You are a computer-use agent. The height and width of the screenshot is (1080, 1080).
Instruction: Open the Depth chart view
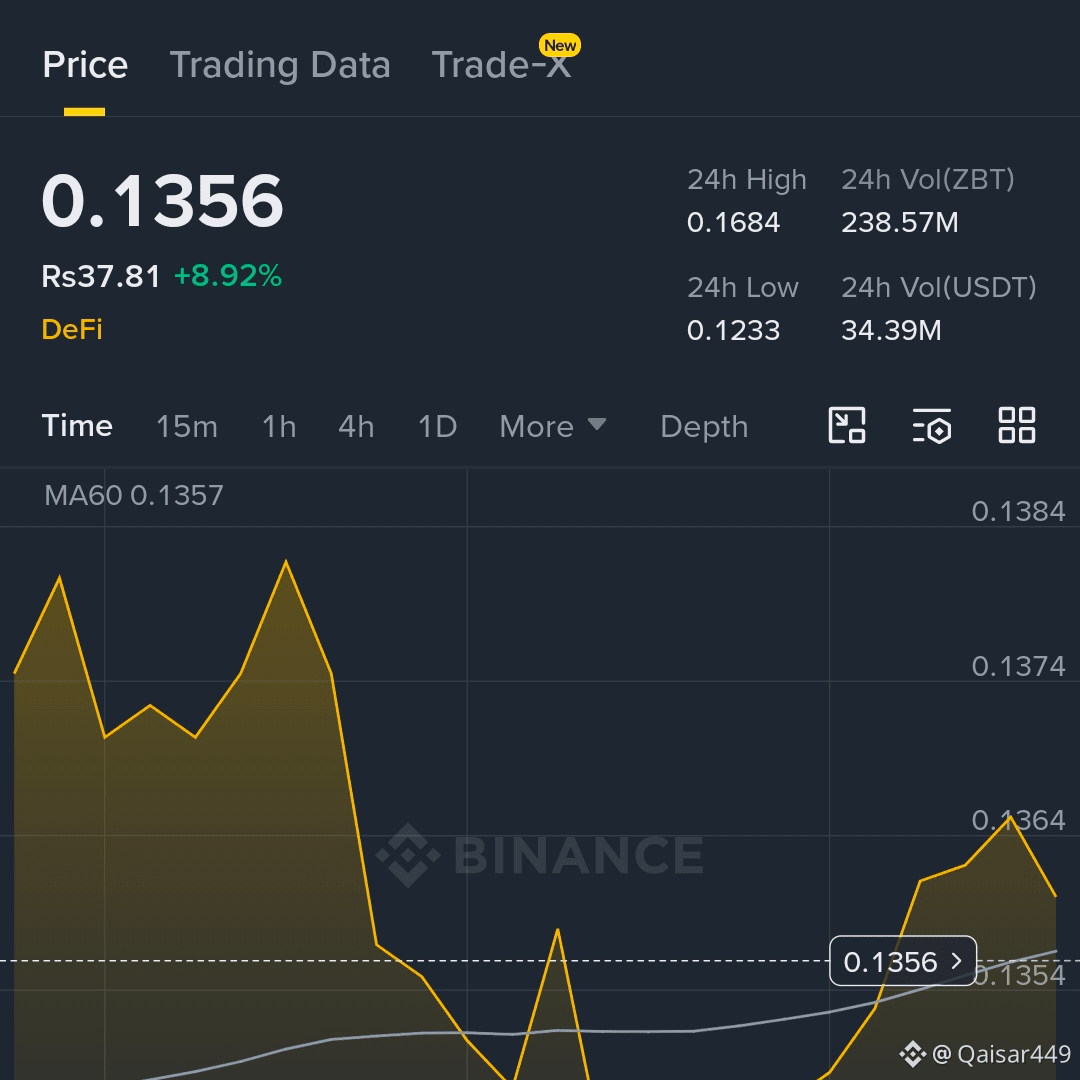pyautogui.click(x=704, y=426)
